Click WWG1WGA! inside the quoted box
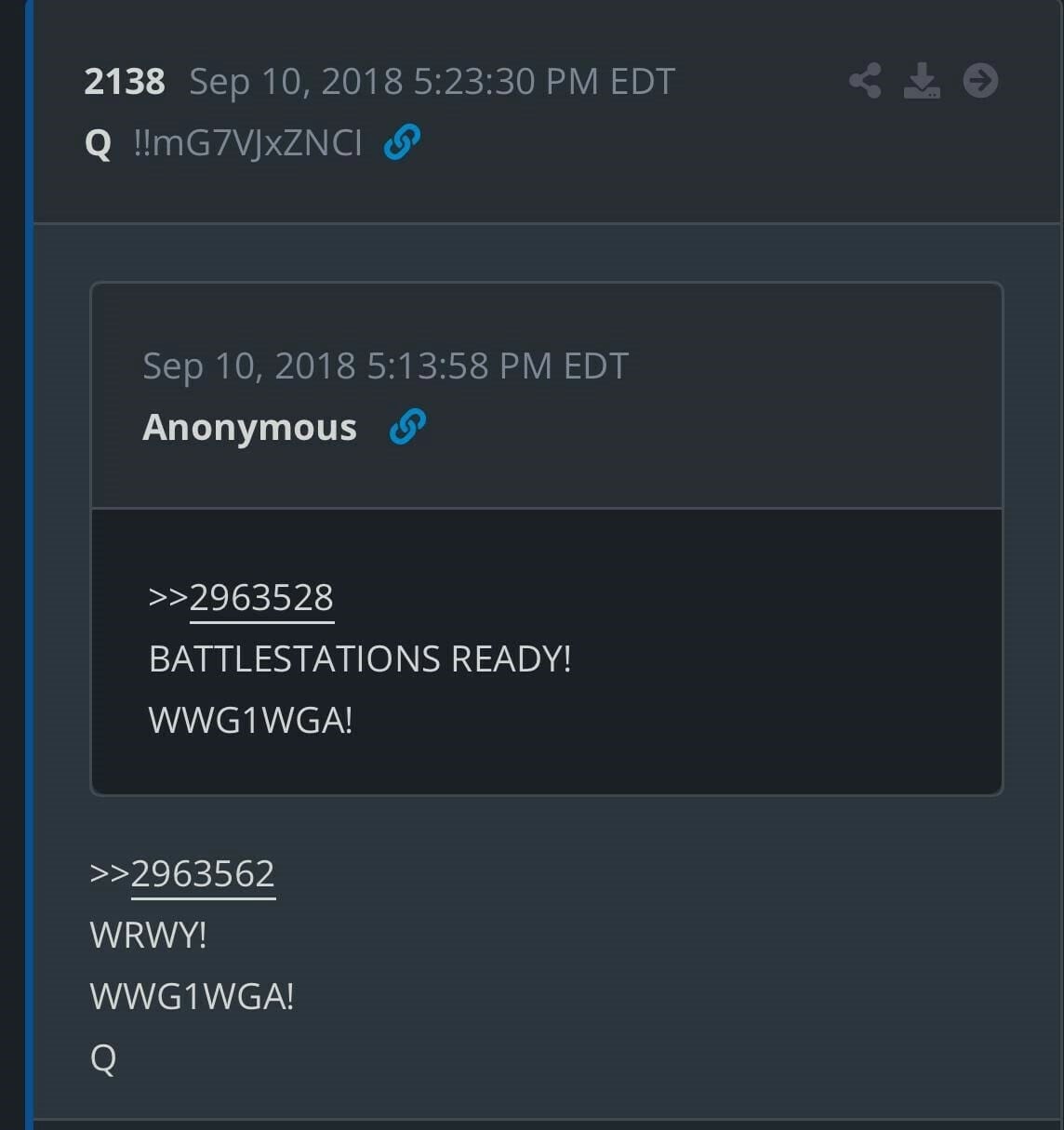Screen dimensions: 1064x1130 click(x=250, y=721)
